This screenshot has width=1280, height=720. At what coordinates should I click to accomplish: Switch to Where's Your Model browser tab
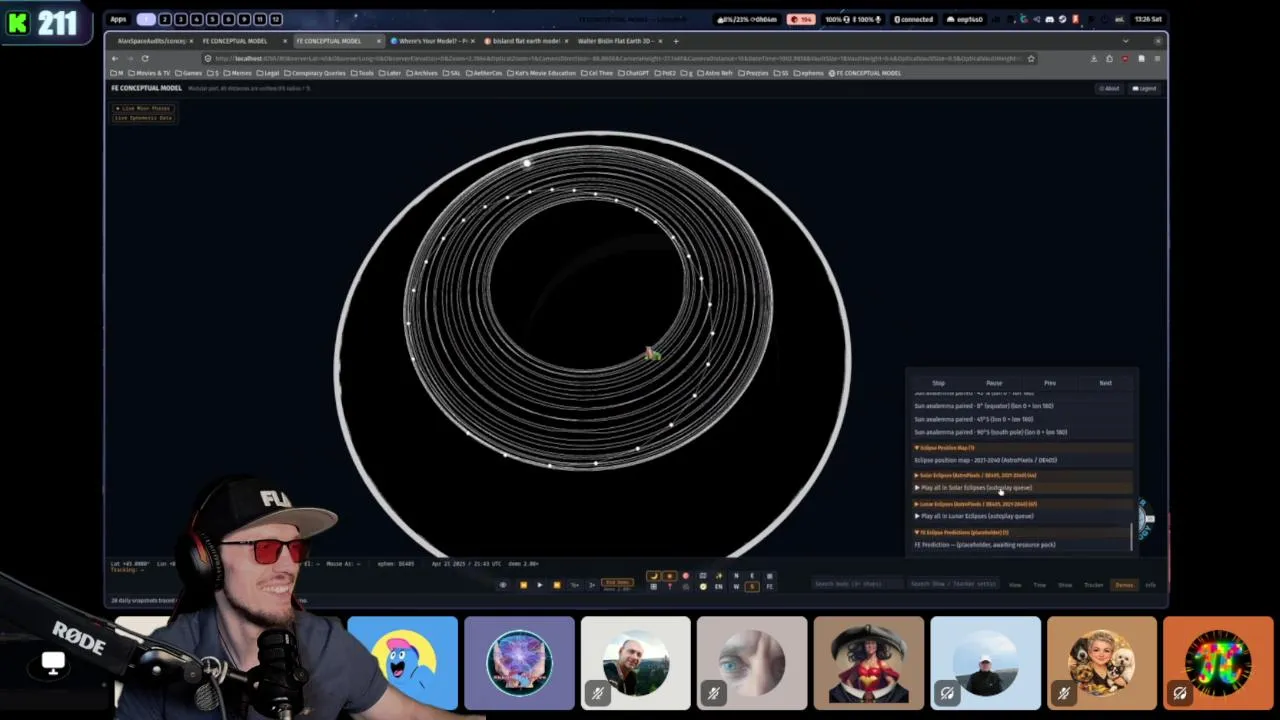point(432,41)
